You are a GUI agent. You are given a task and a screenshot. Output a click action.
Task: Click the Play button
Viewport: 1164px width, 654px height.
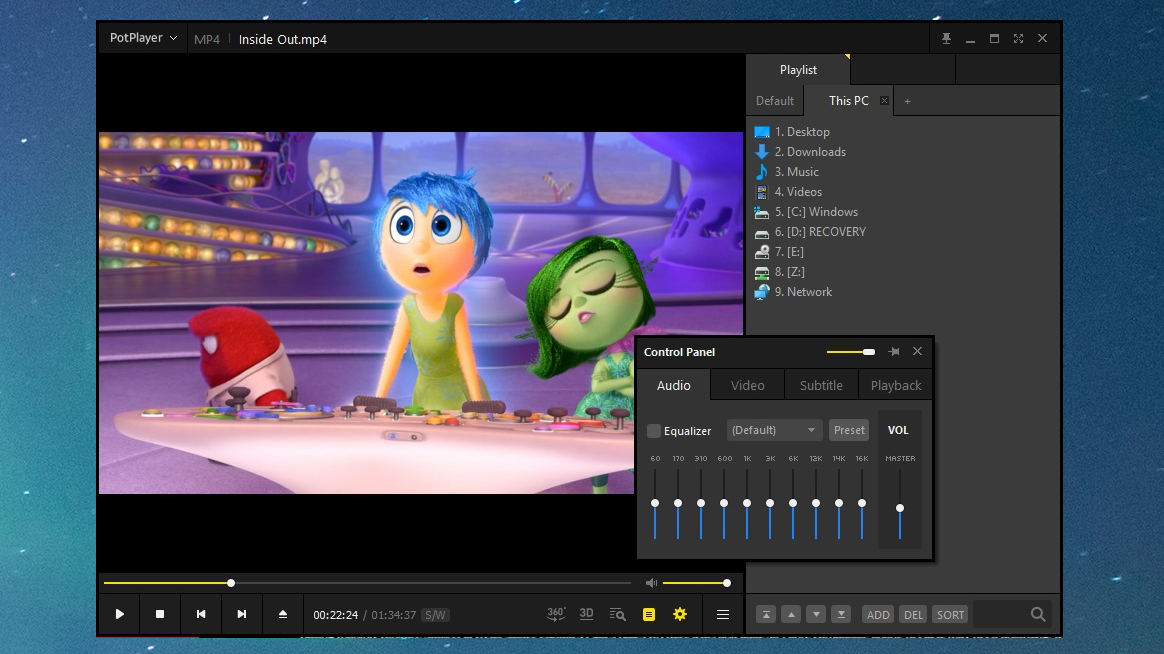tap(120, 615)
